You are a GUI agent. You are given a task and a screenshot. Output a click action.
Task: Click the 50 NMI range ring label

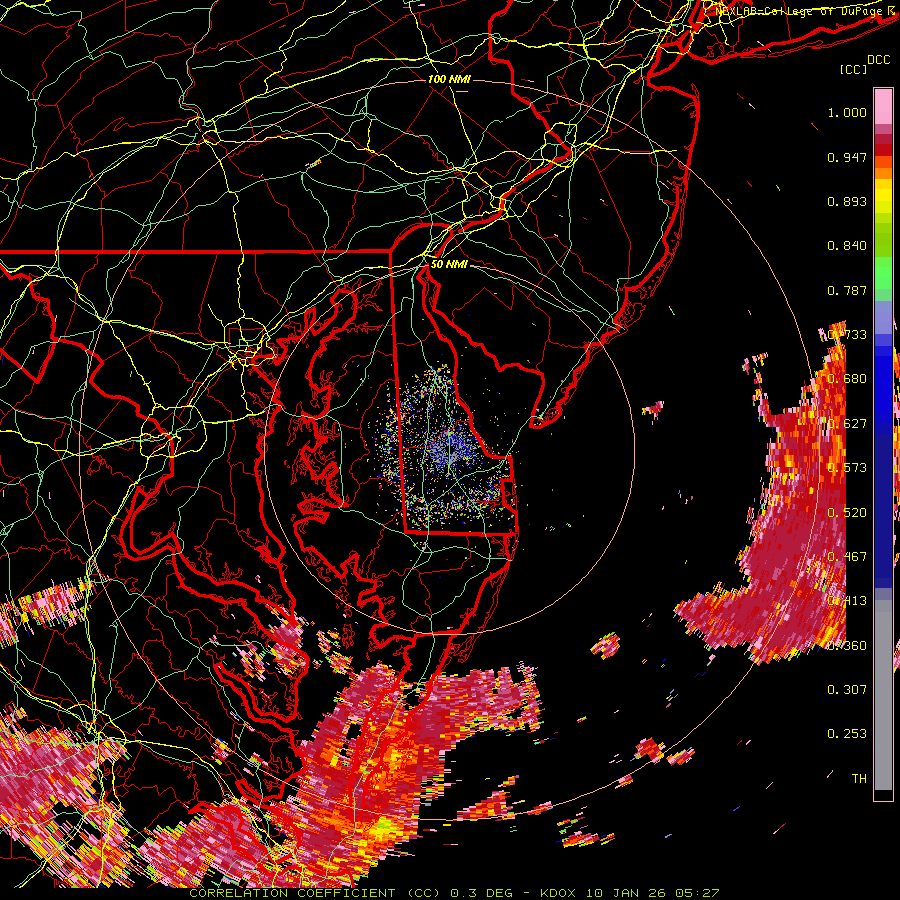[x=449, y=264]
